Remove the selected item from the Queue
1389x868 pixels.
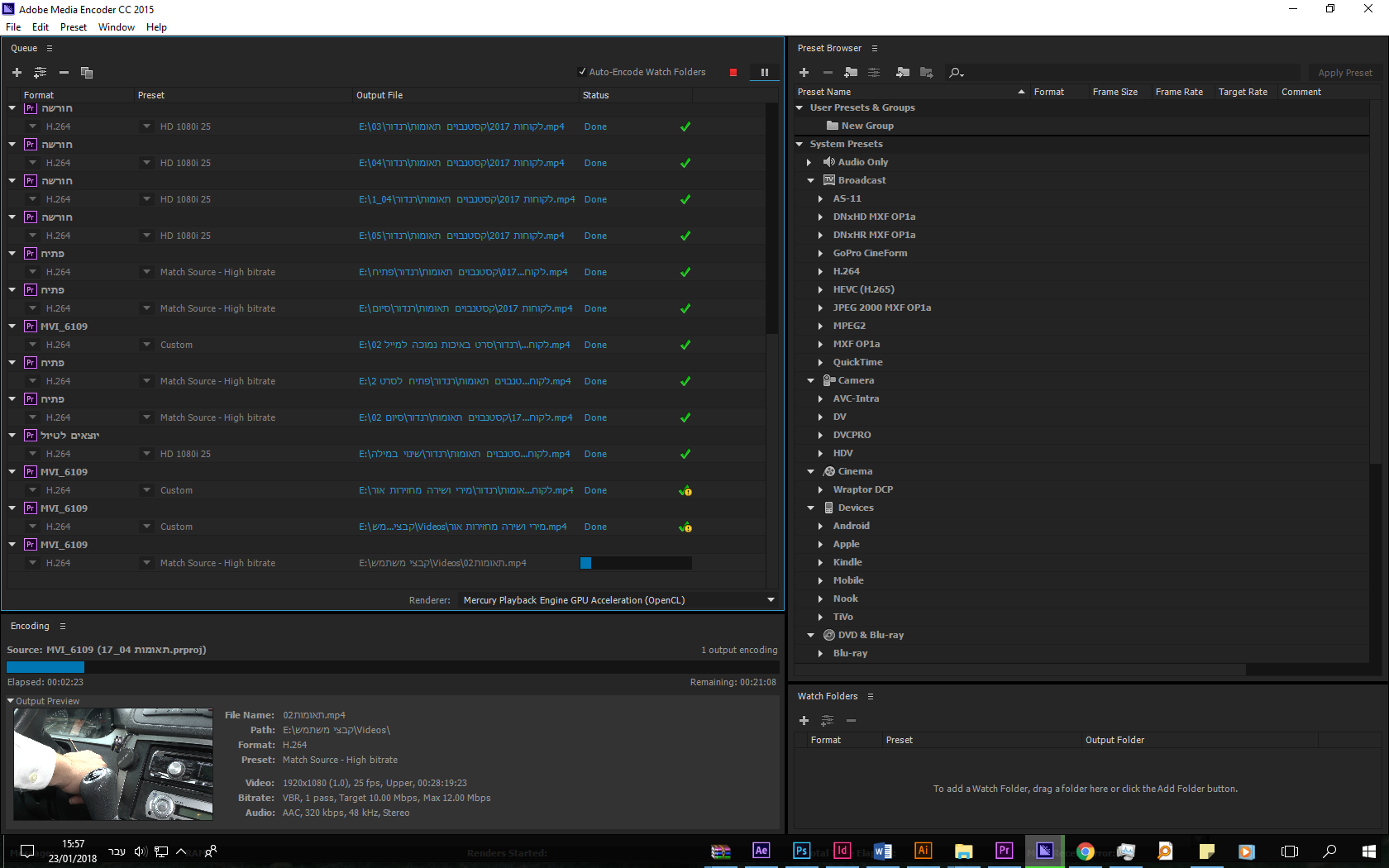tap(64, 73)
